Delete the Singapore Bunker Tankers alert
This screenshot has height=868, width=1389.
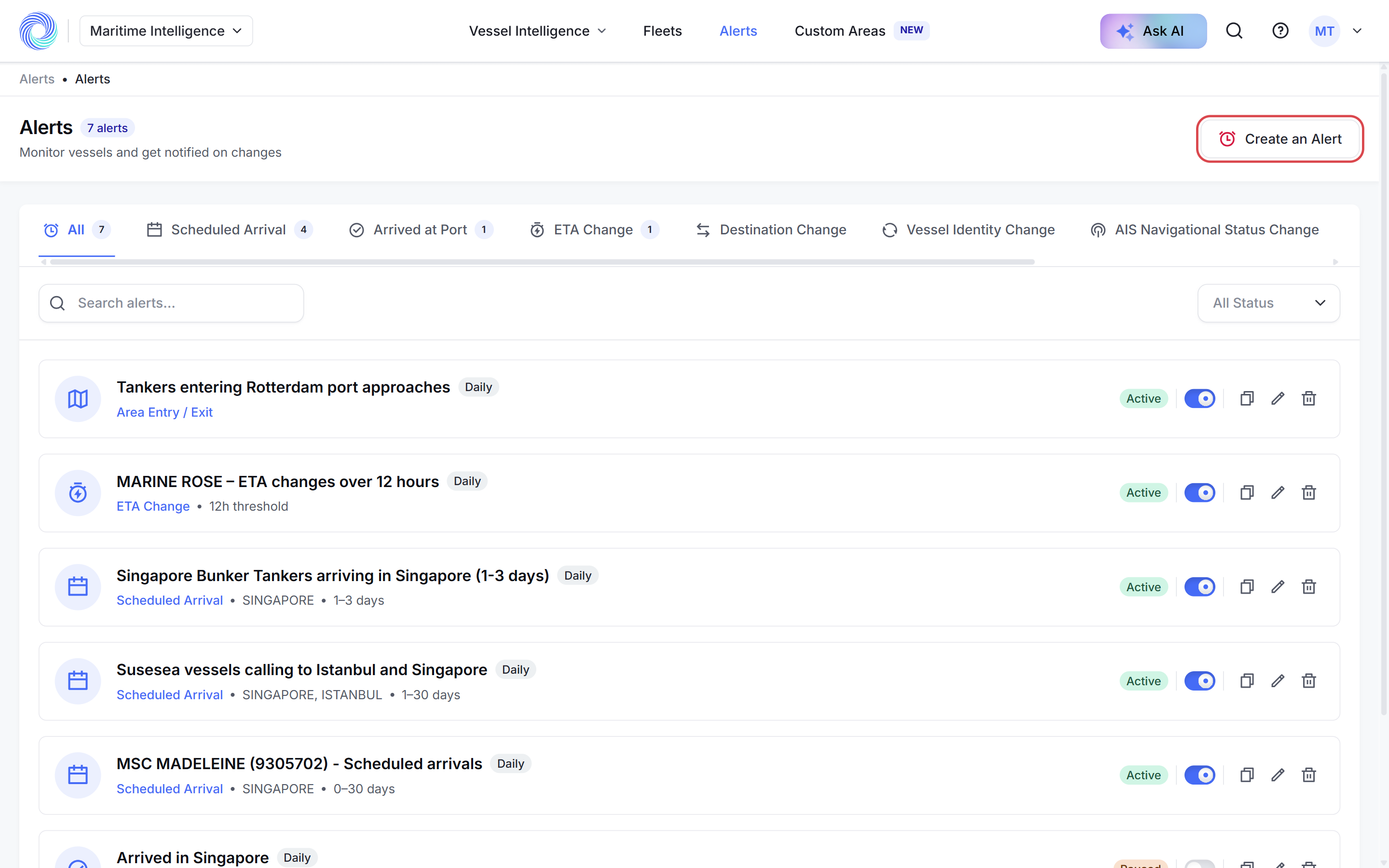click(1308, 587)
